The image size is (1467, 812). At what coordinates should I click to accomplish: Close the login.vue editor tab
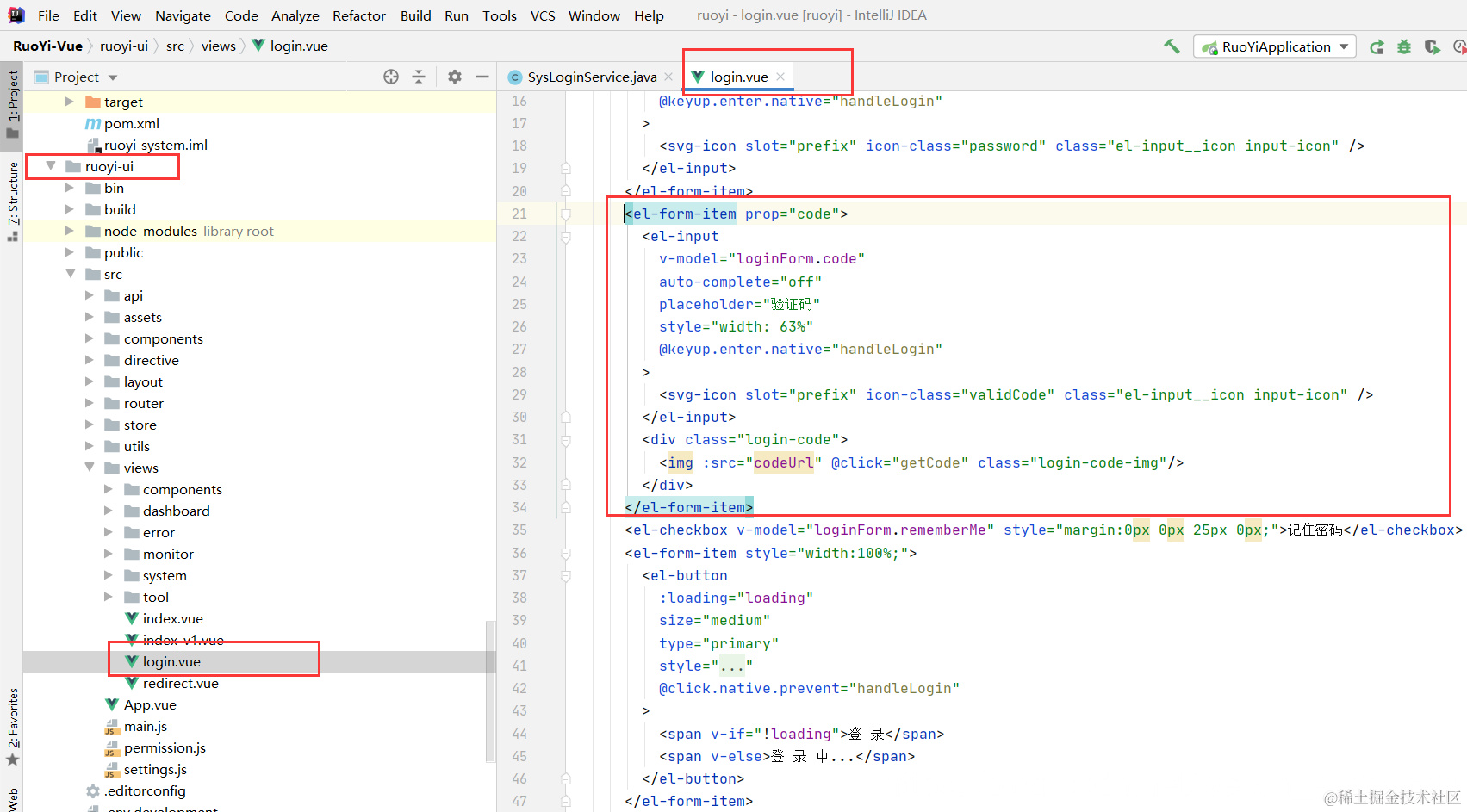pos(780,77)
